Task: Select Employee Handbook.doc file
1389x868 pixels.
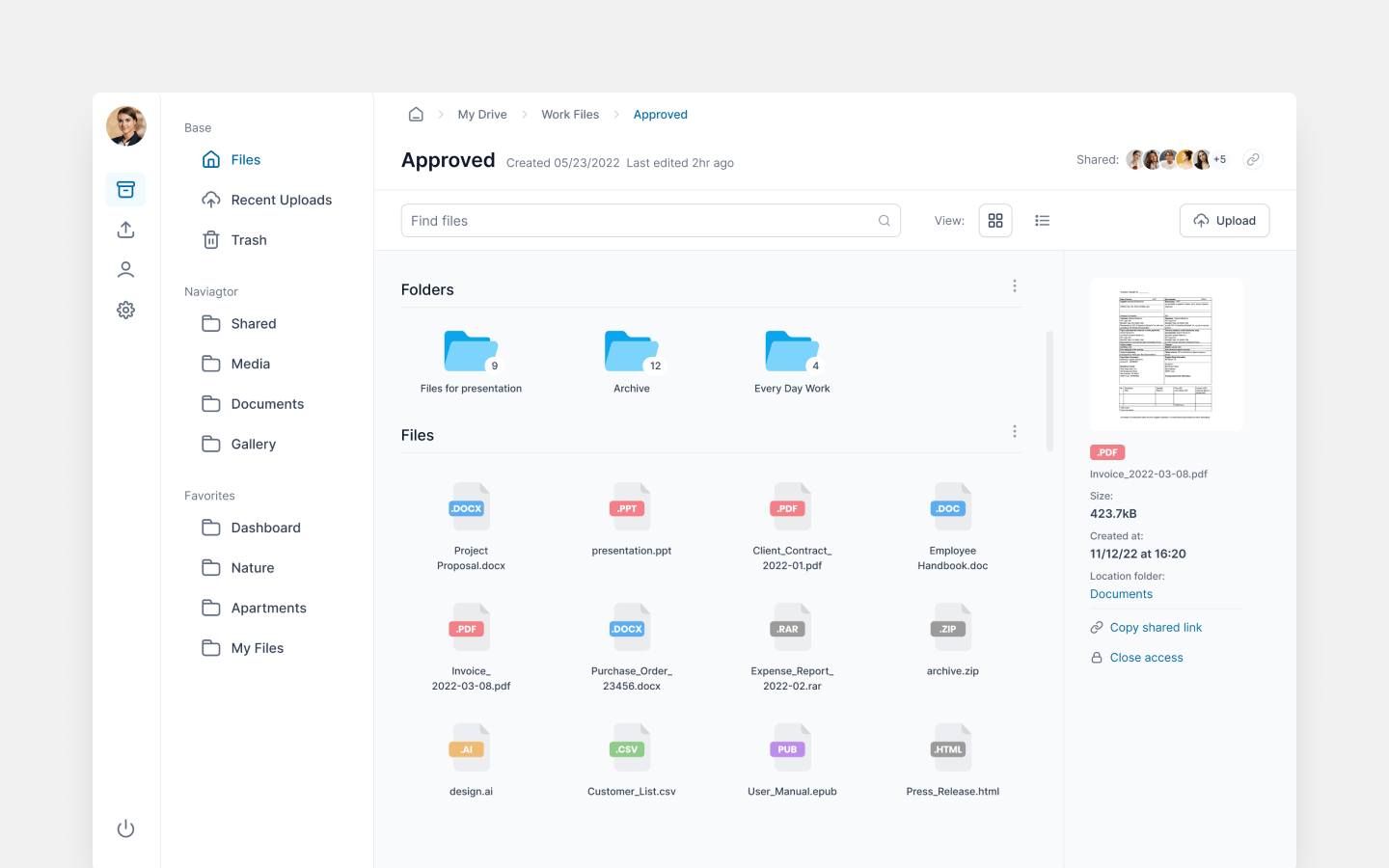Action: click(953, 527)
